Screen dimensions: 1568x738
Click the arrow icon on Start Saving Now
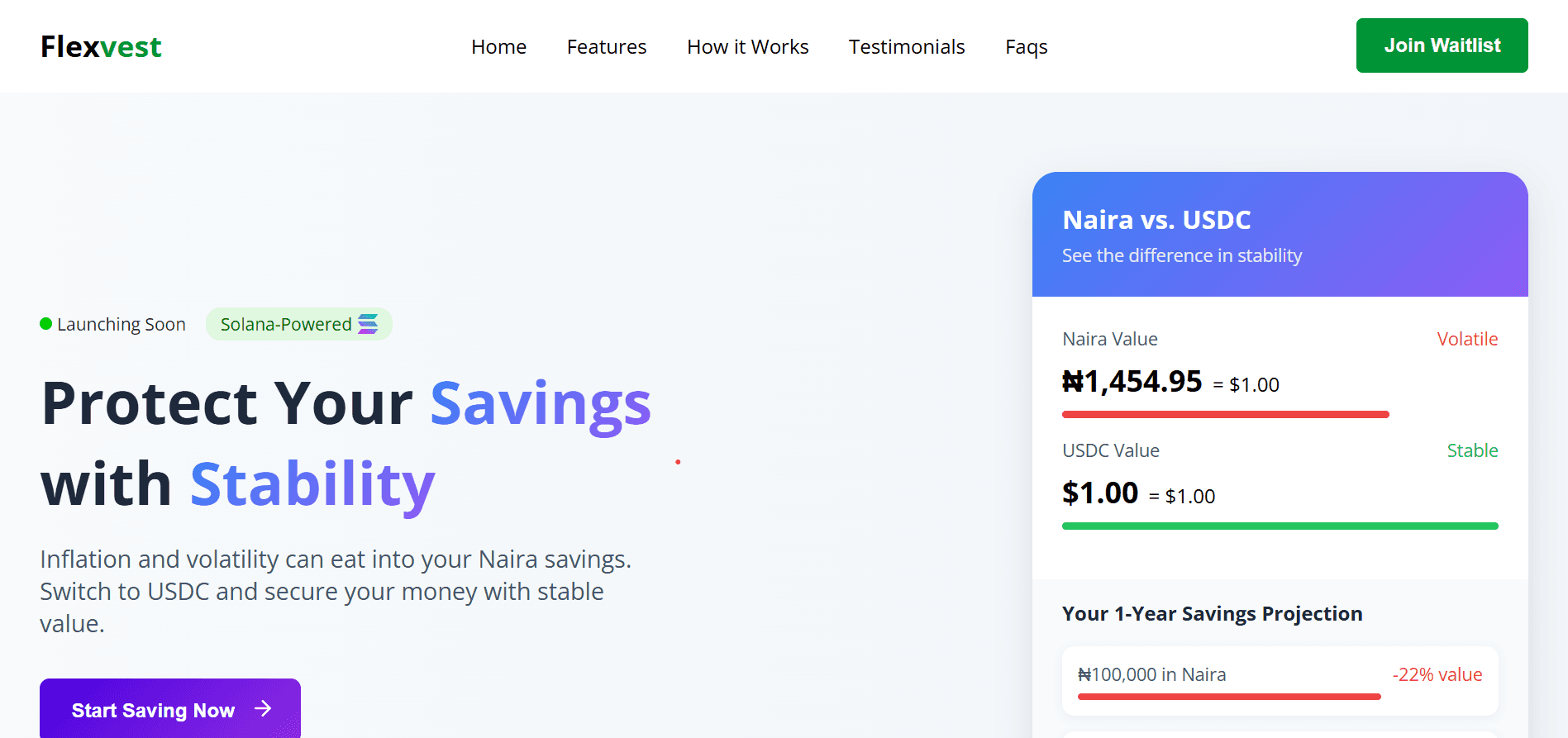click(263, 708)
